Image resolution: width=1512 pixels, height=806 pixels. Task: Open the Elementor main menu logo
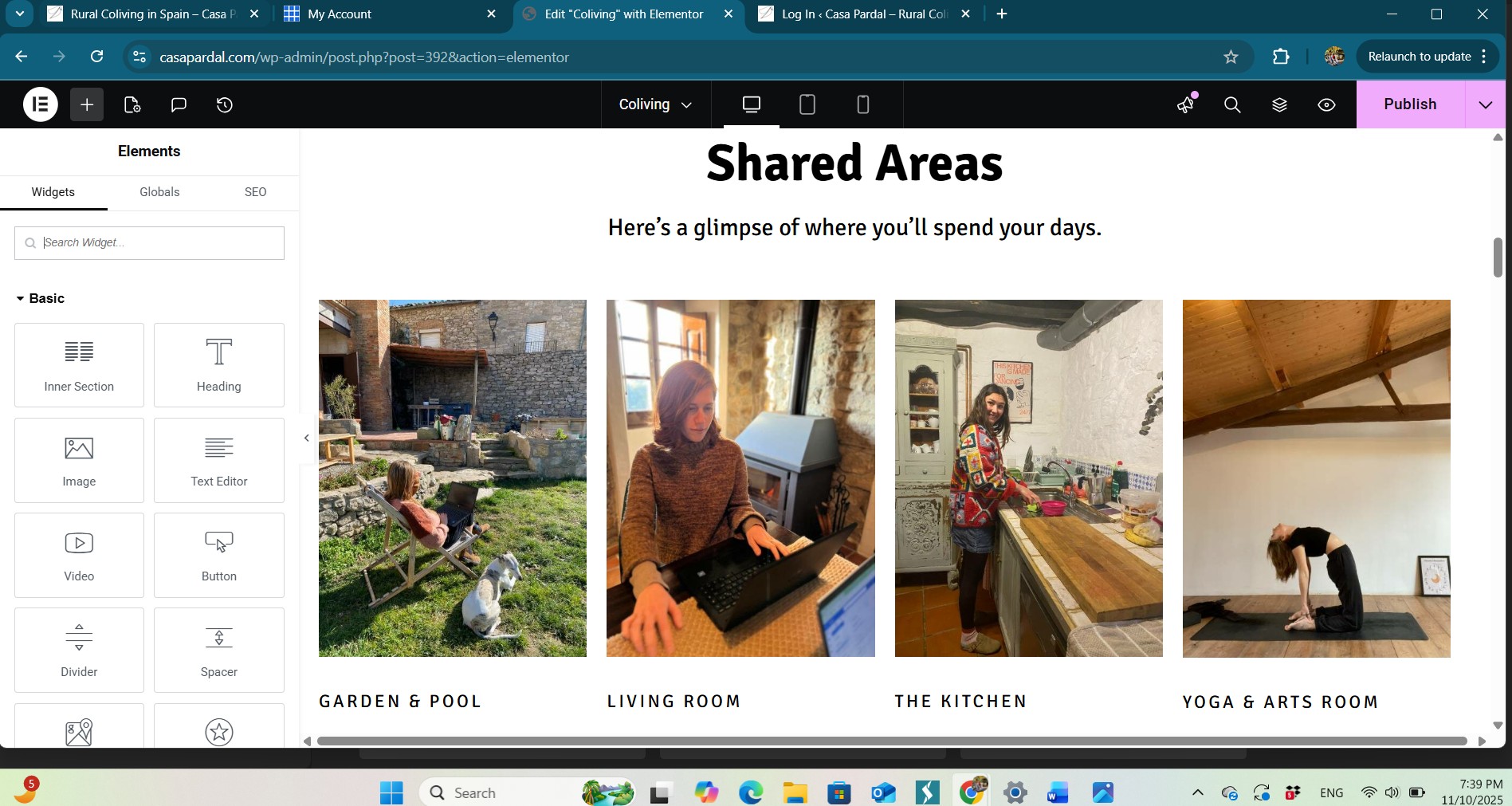click(x=41, y=104)
